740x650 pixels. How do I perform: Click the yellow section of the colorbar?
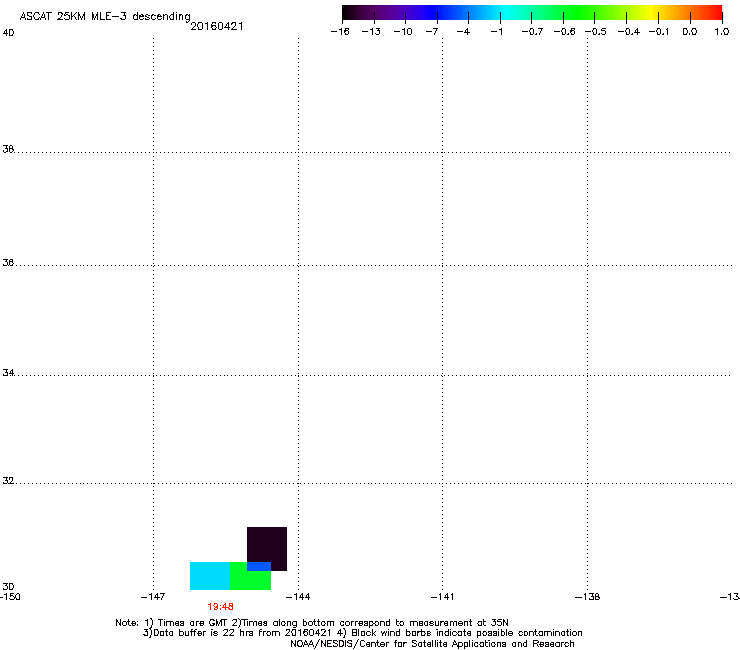coord(653,13)
